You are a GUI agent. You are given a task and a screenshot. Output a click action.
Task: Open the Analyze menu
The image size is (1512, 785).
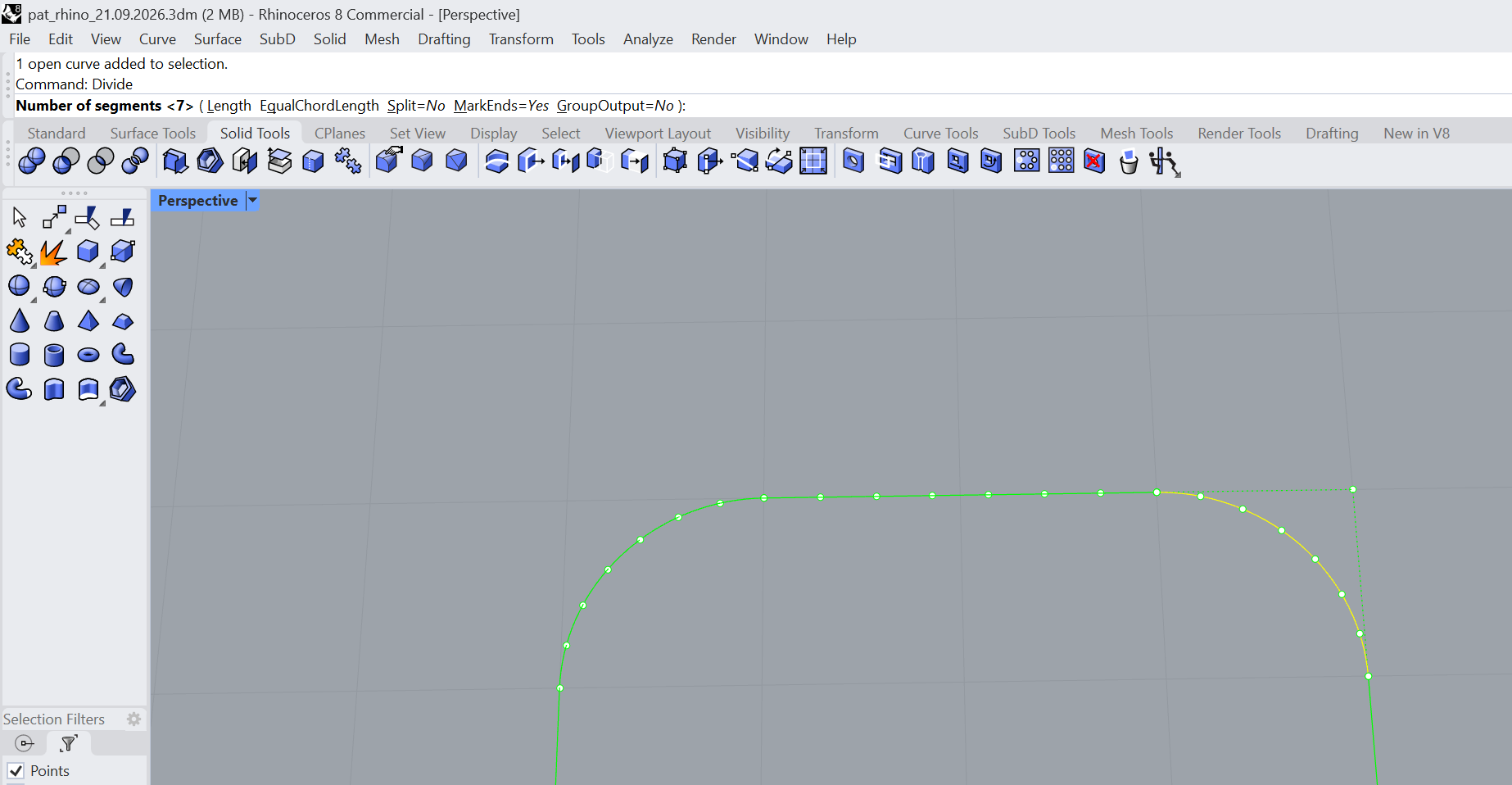[648, 39]
